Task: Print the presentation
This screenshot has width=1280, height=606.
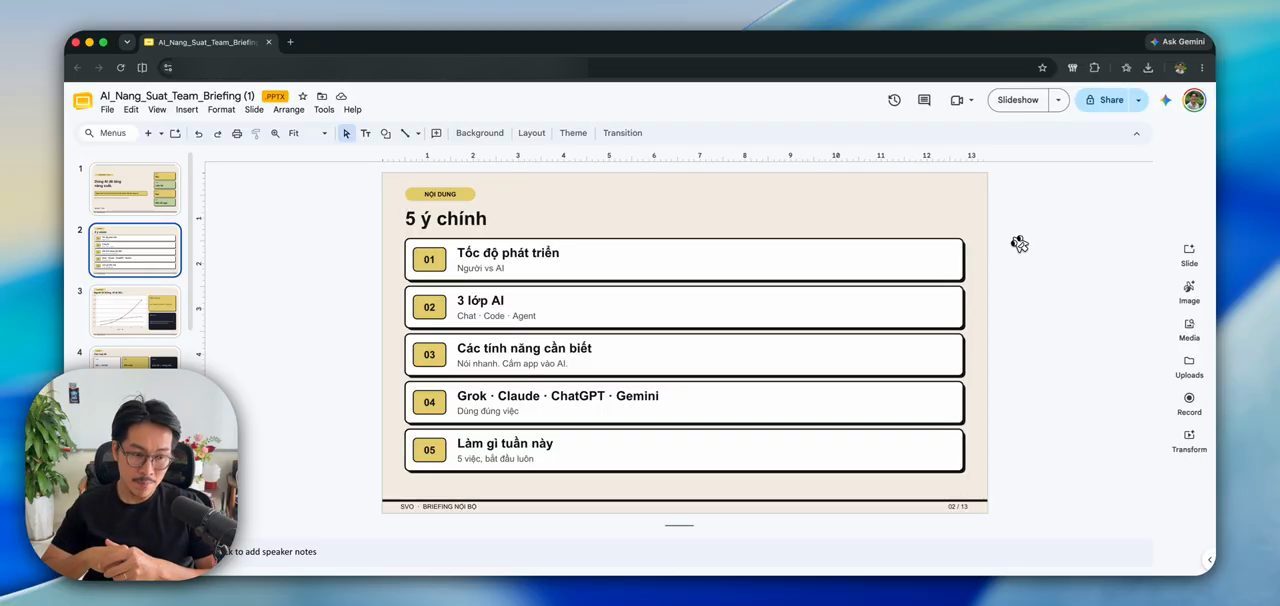Action: click(x=237, y=133)
